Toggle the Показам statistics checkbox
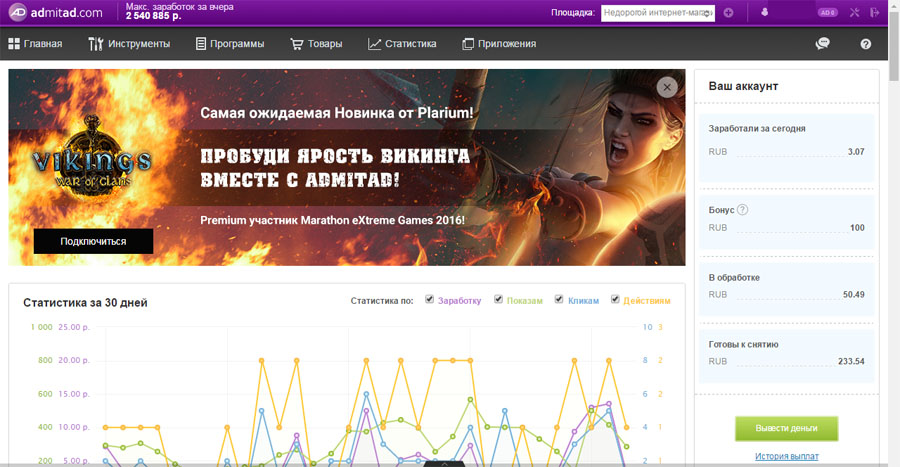Image resolution: width=900 pixels, height=467 pixels. [498, 299]
